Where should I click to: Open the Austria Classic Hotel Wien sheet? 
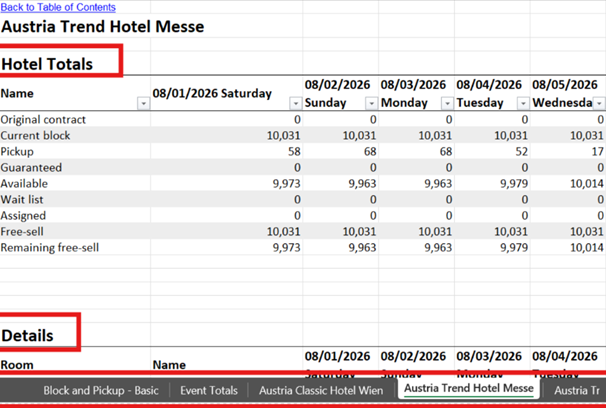(x=321, y=390)
